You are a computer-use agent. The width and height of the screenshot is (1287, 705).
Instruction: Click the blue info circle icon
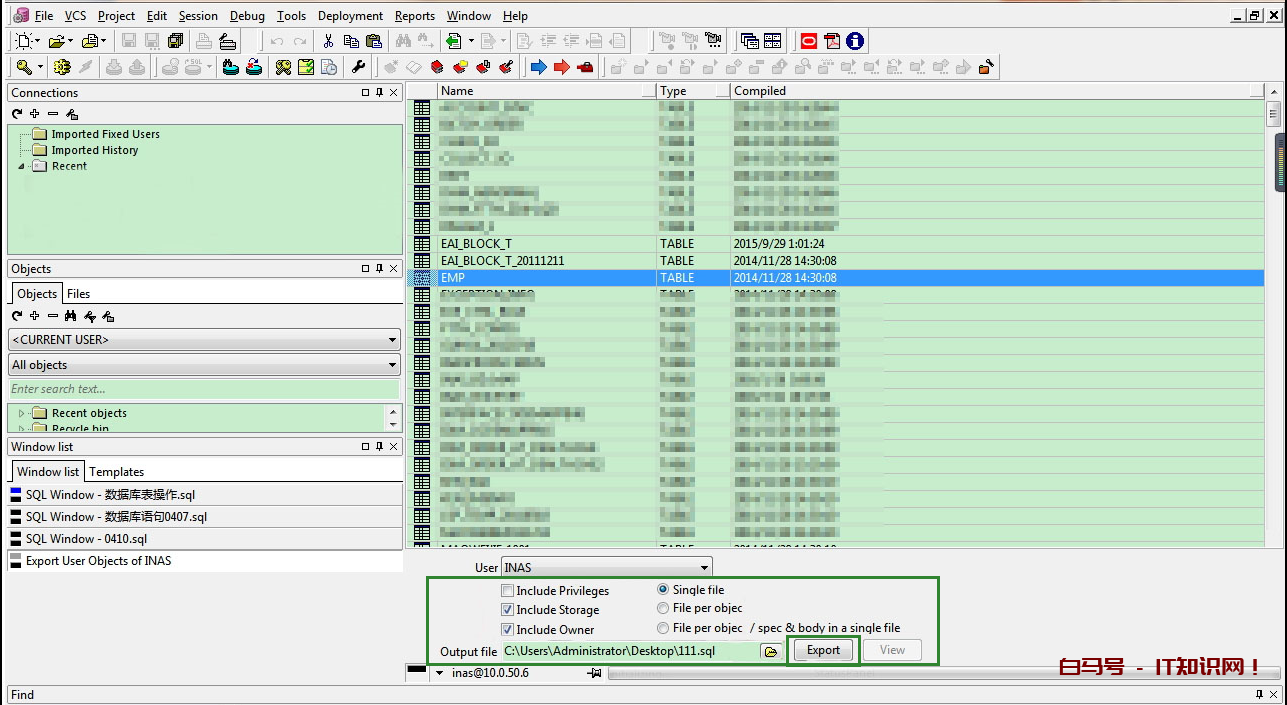pyautogui.click(x=855, y=41)
